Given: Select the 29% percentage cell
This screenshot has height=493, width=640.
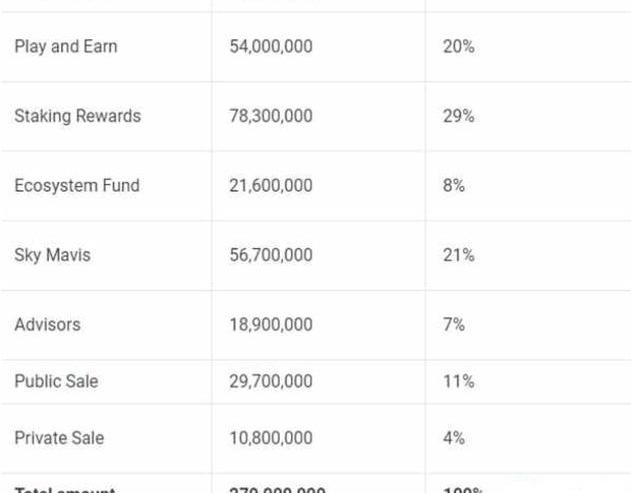Looking at the screenshot, I should tap(458, 116).
